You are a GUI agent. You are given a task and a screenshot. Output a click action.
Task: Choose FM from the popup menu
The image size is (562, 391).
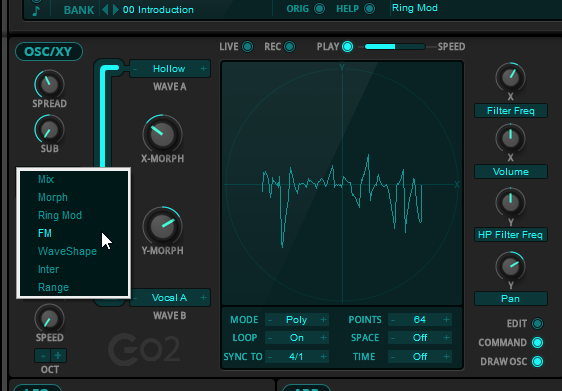[74, 233]
